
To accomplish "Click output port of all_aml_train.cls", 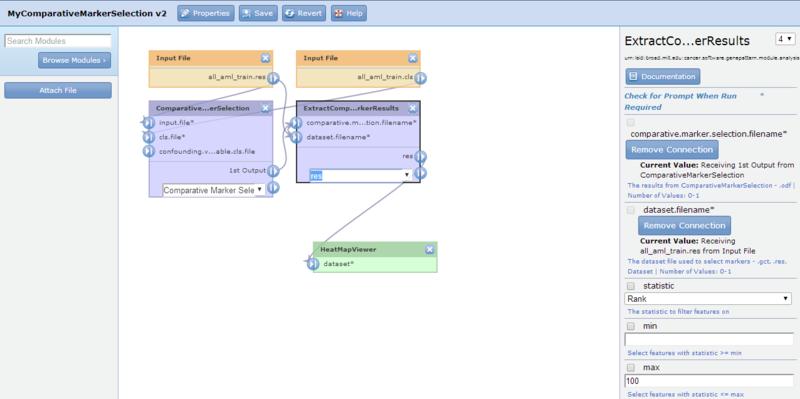I will point(421,78).
